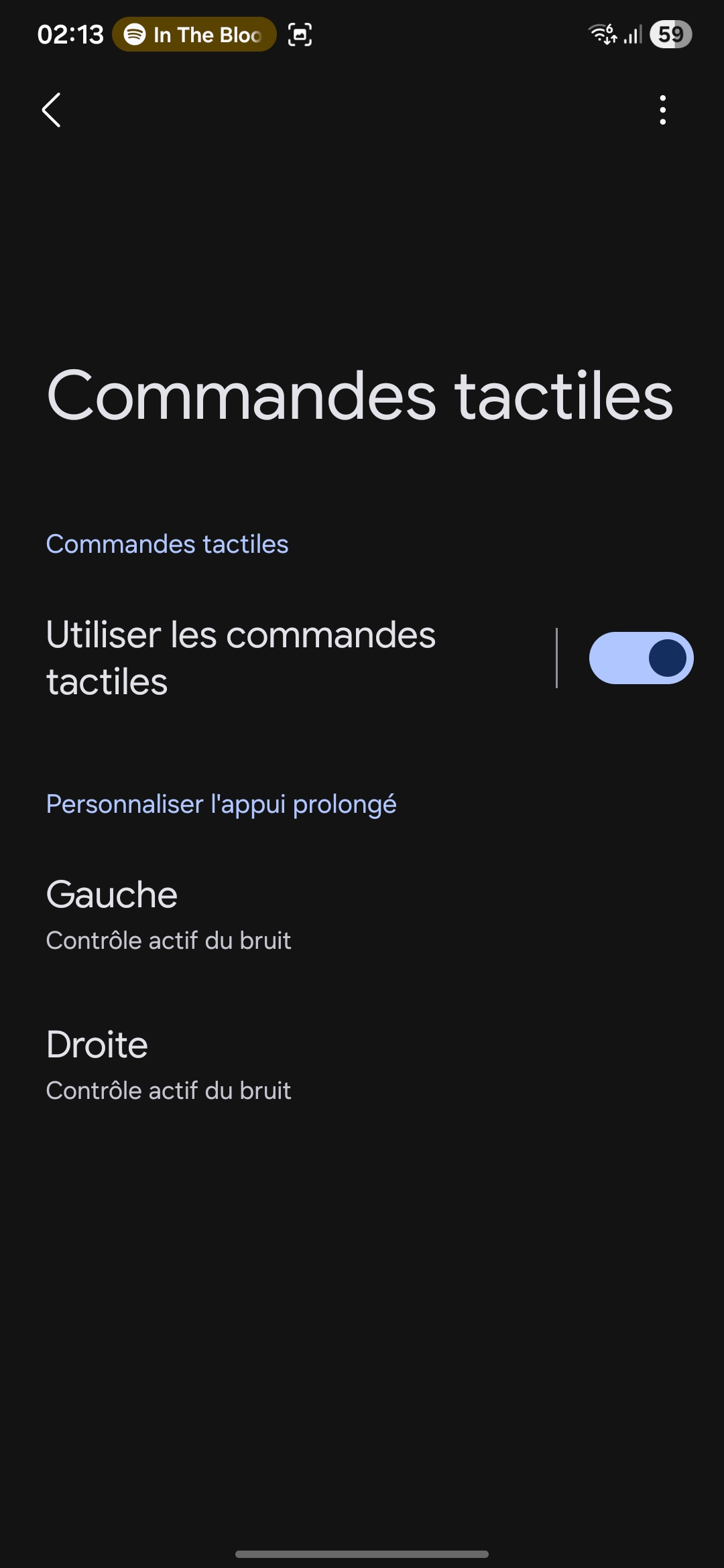Tap the 02:13 clock in status bar
Image resolution: width=724 pixels, height=1568 pixels.
click(70, 34)
